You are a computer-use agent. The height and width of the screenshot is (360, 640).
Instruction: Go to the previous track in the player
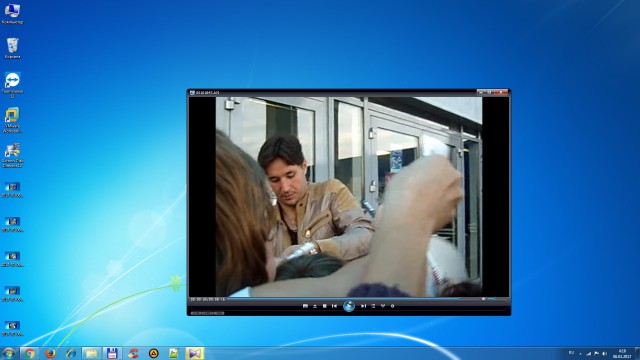(335, 306)
